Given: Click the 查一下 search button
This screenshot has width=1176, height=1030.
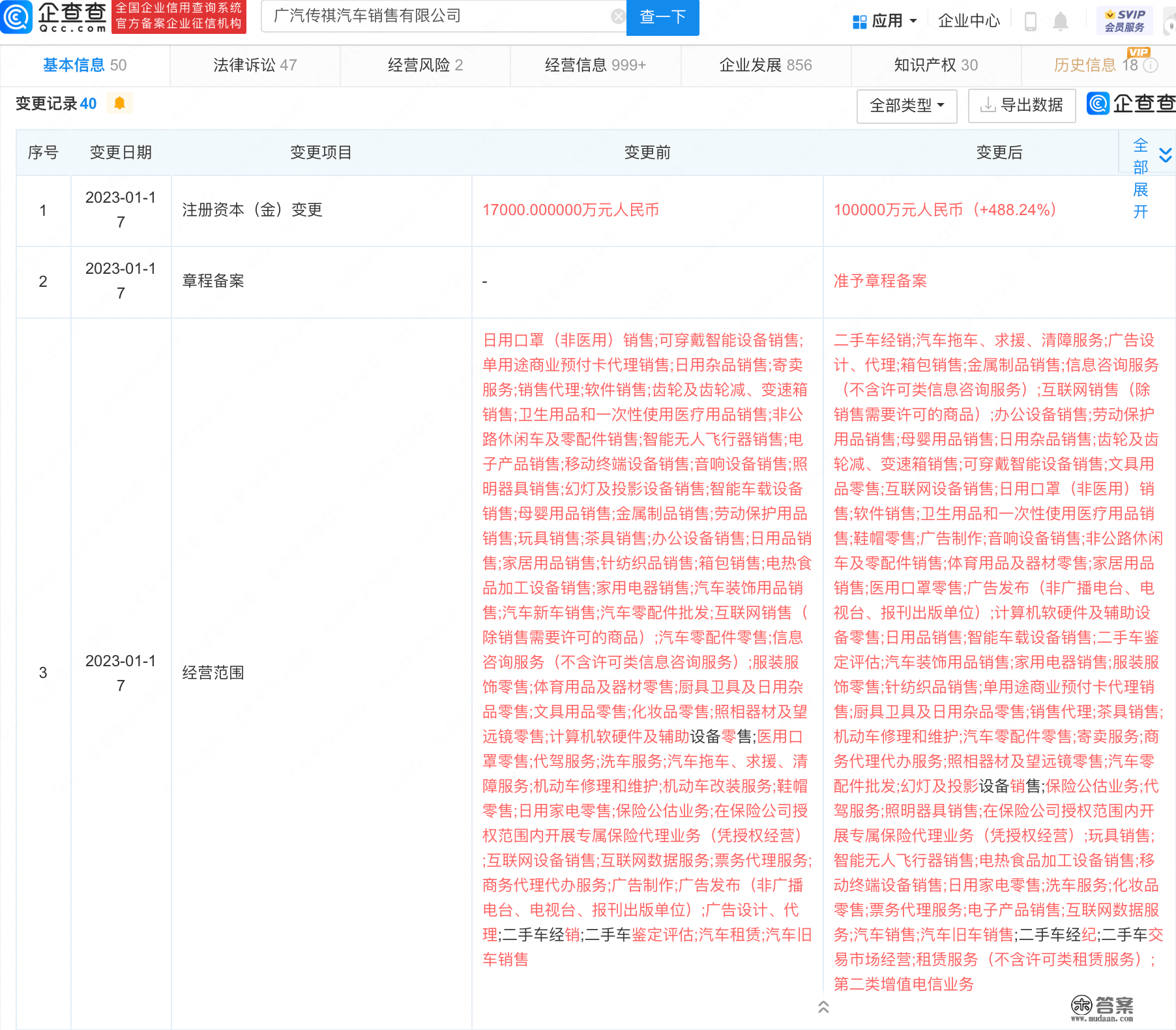Looking at the screenshot, I should click(x=662, y=17).
